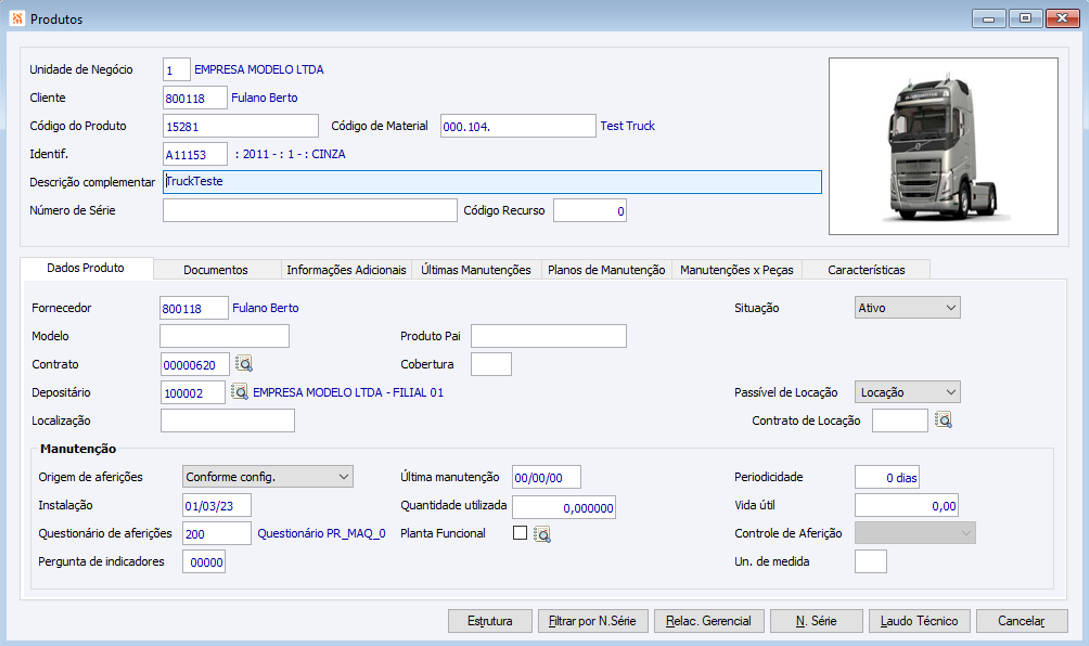Focus the Modelo input field
Image resolution: width=1089 pixels, height=646 pixels.
point(224,336)
